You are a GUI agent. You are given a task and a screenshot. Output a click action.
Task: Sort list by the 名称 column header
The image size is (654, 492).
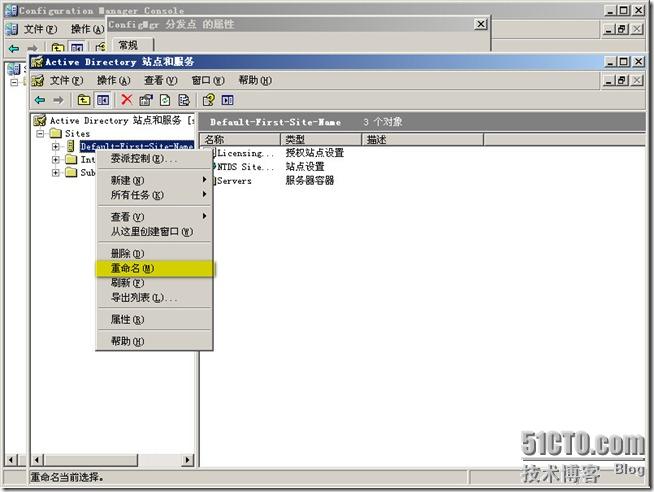pos(240,139)
